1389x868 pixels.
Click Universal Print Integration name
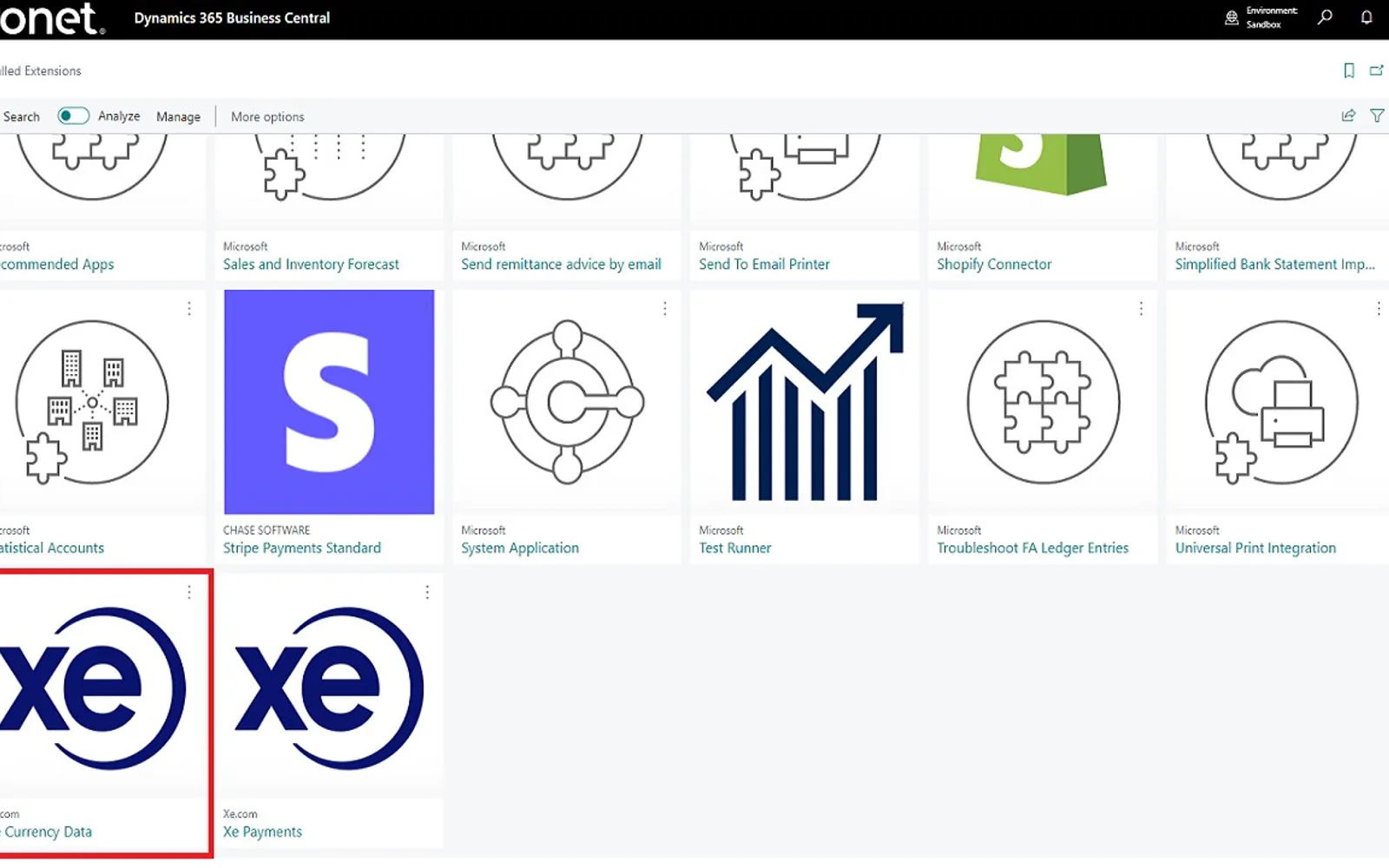point(1255,548)
